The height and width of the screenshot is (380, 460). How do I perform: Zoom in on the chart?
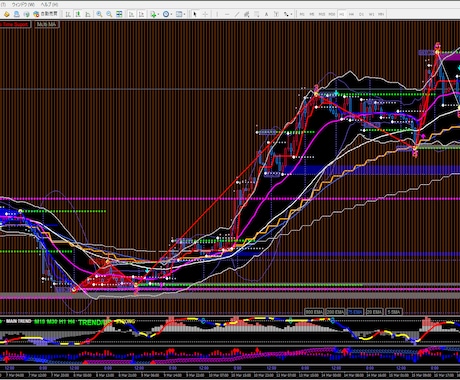coord(99,14)
